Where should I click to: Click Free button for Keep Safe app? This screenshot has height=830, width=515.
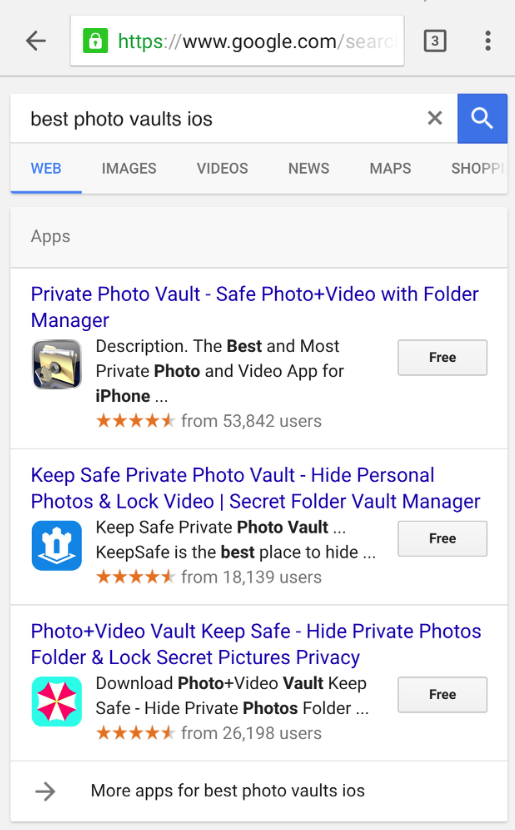[x=442, y=538]
